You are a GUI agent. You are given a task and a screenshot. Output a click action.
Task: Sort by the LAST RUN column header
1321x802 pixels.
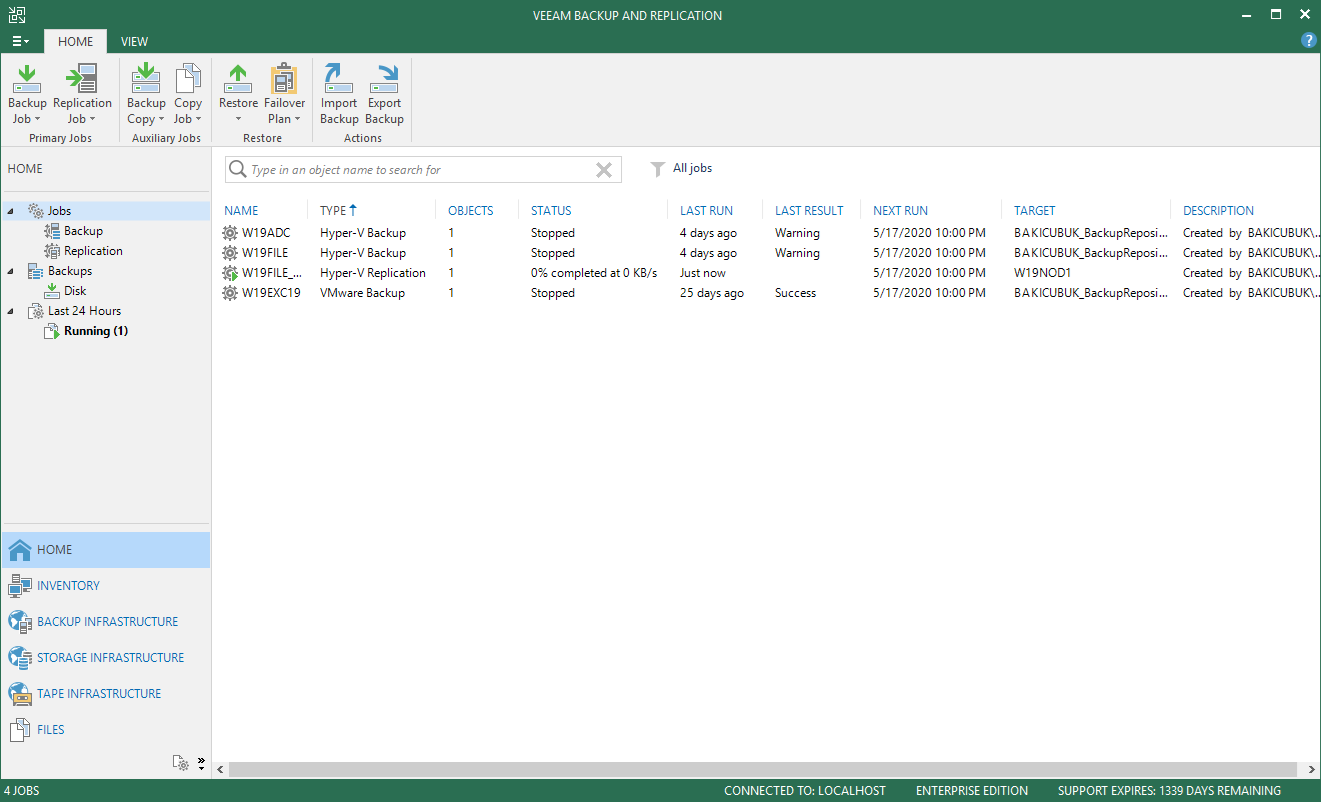(706, 211)
